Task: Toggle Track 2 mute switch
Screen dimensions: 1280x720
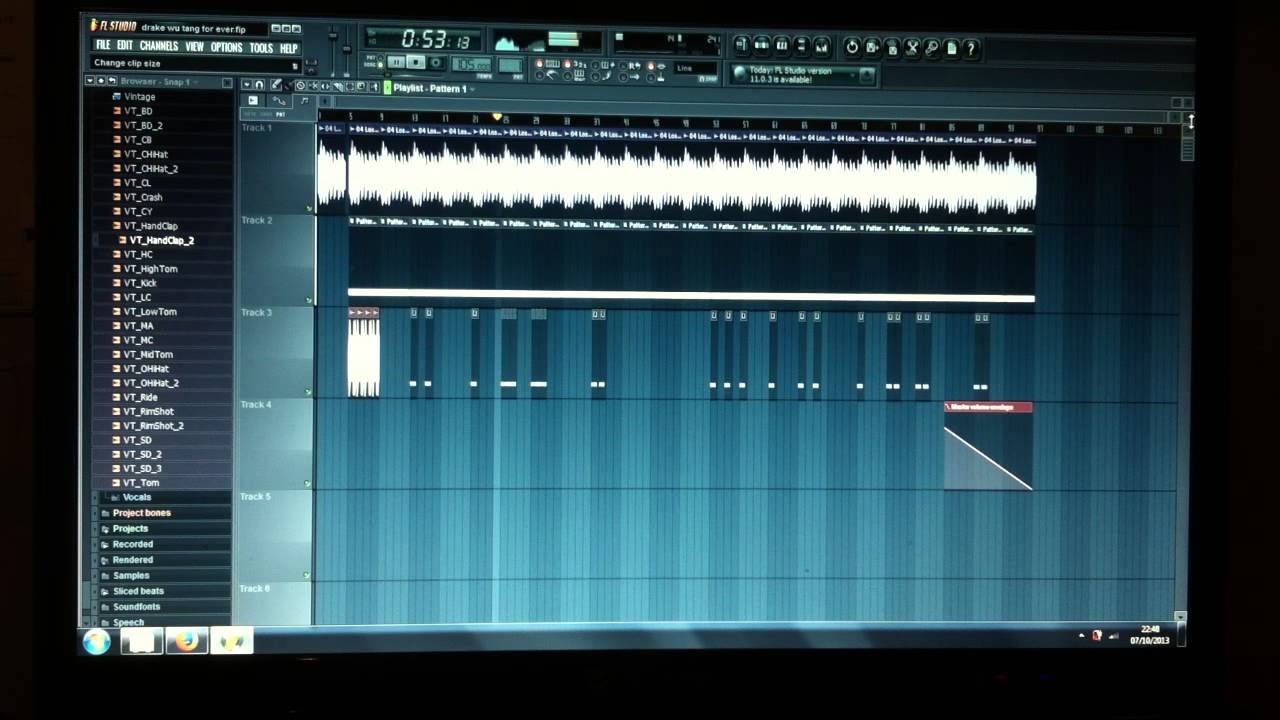Action: click(x=309, y=300)
